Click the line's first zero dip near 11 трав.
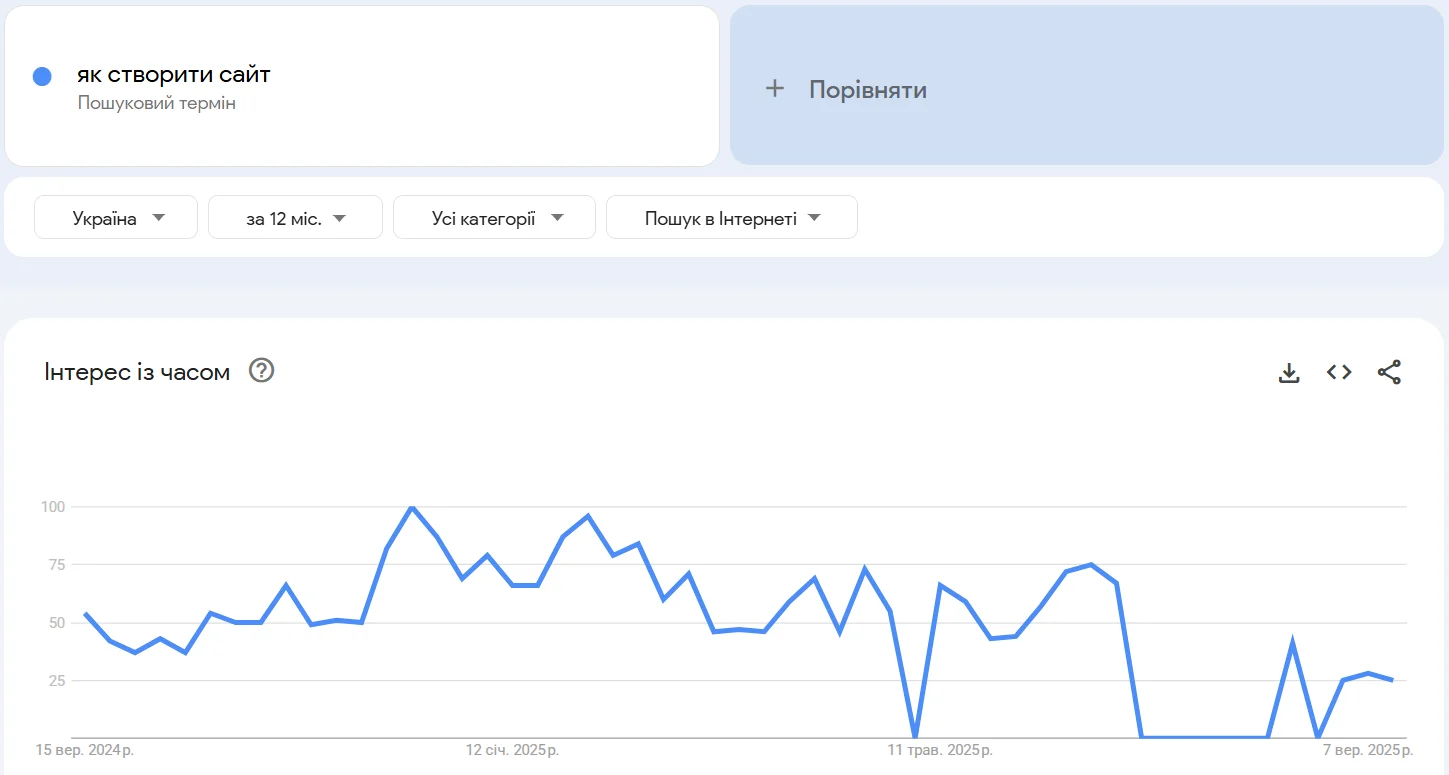 915,737
